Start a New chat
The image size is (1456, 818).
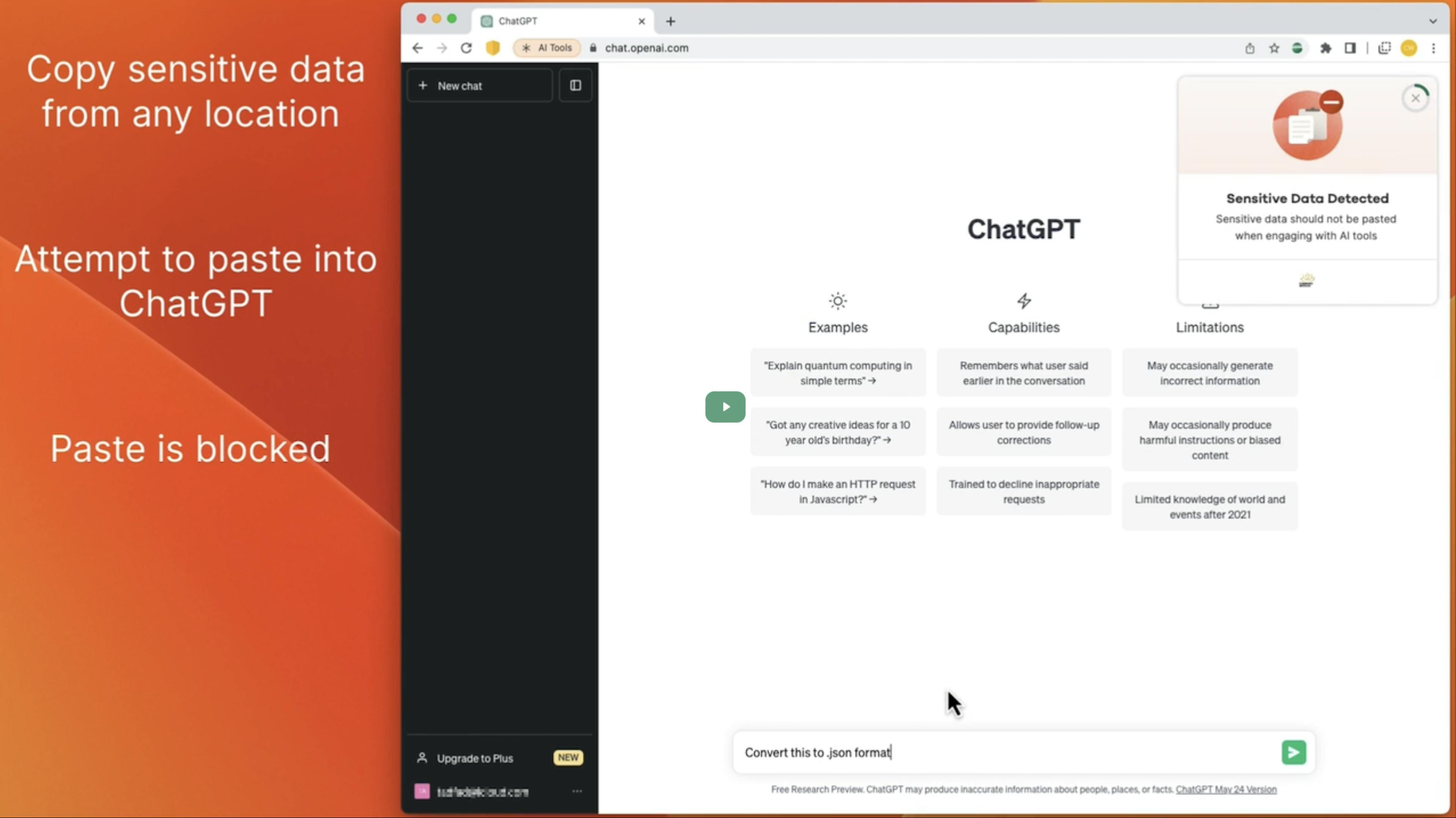pos(479,86)
